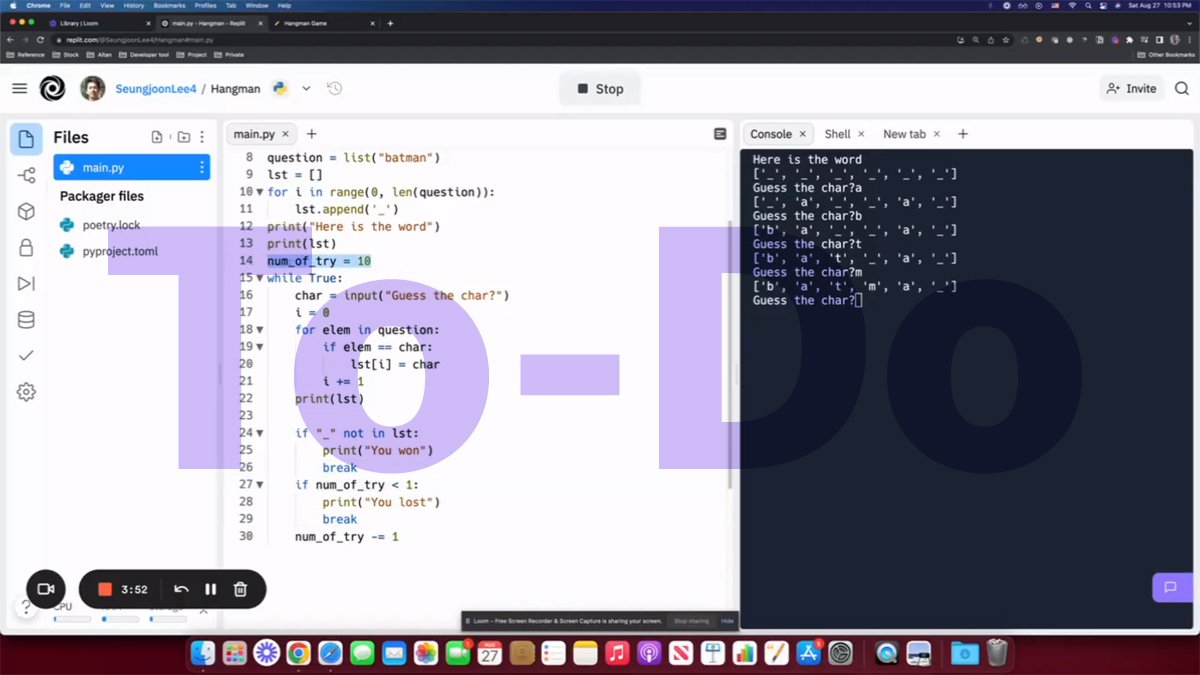Click the search magnifier icon in Replit header
The image size is (1200, 675).
click(x=1181, y=88)
